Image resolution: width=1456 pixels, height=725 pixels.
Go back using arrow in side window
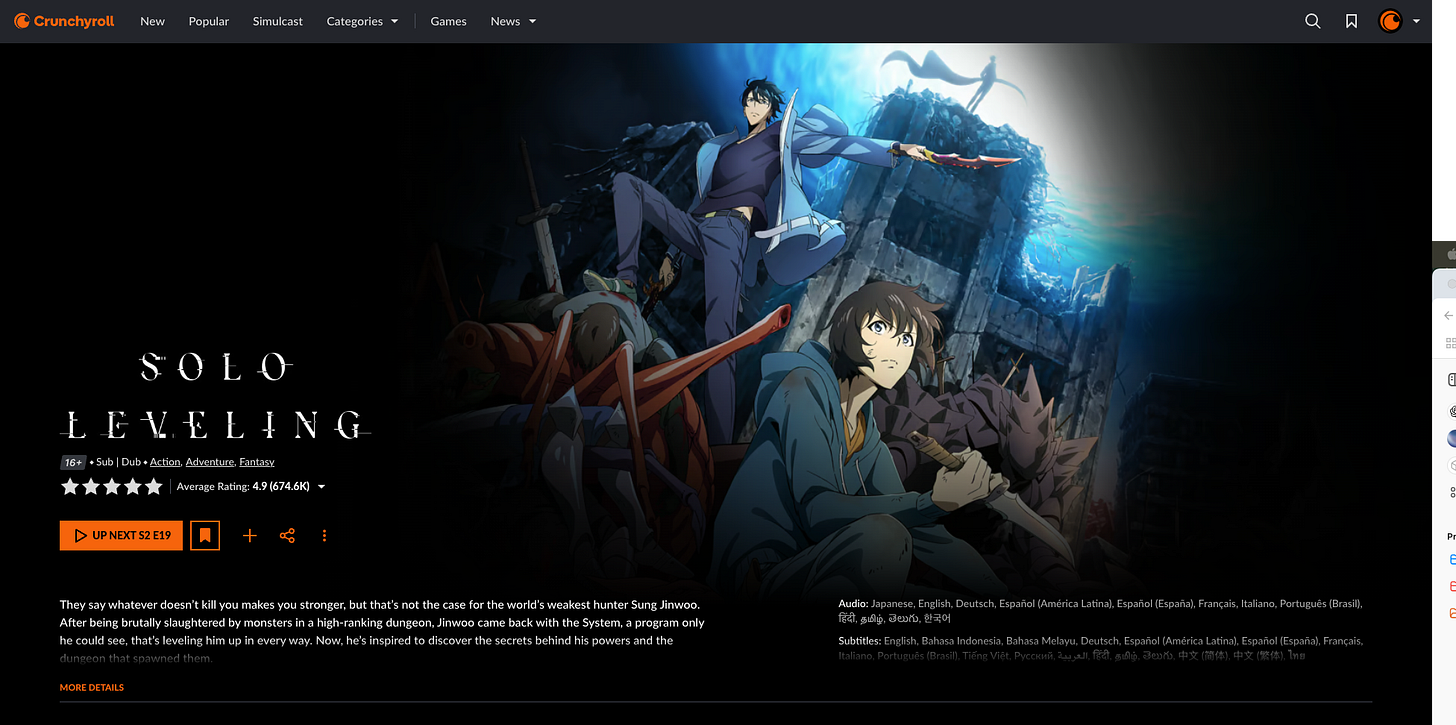[1448, 315]
